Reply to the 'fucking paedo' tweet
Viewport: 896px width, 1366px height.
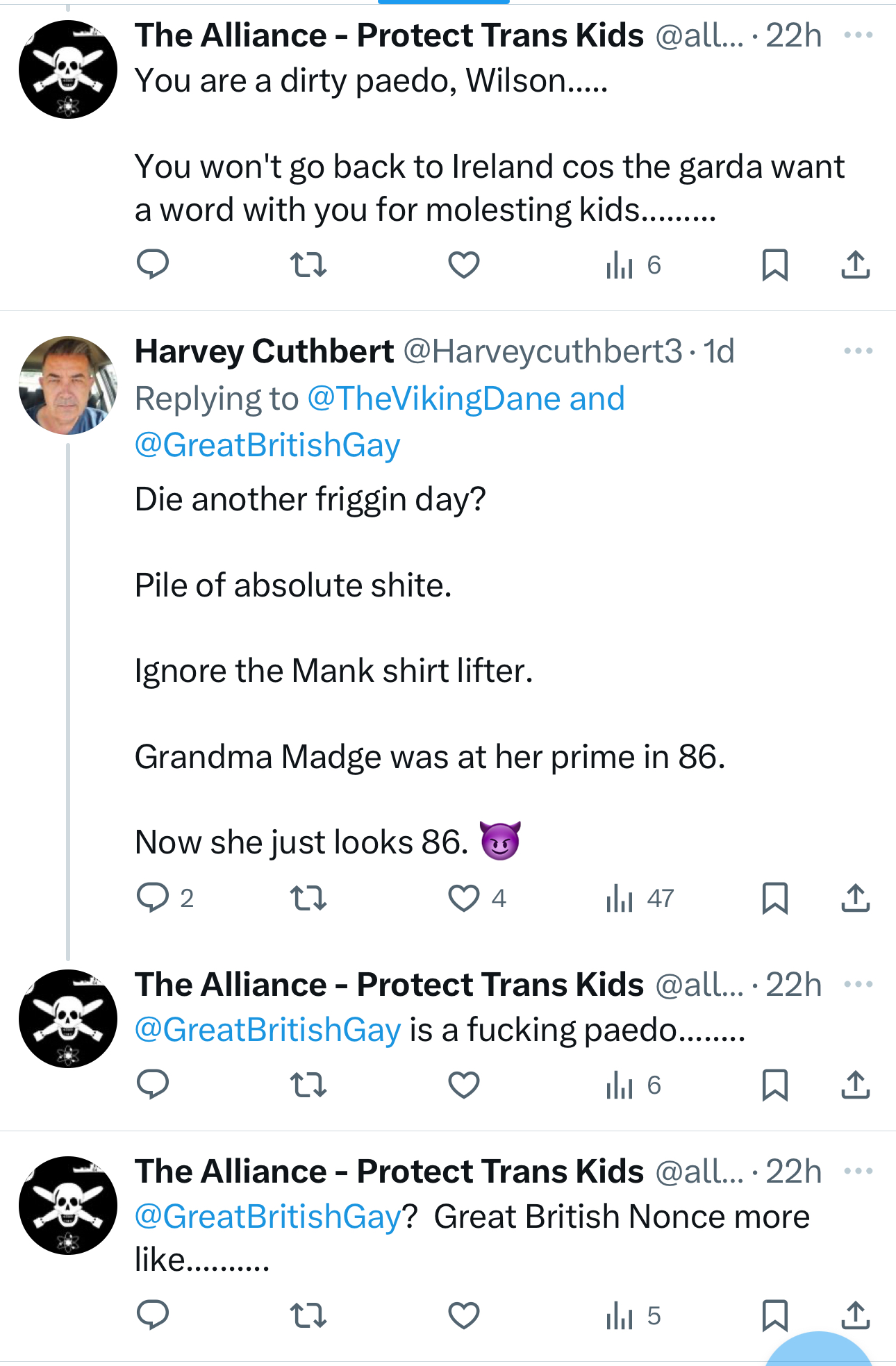pos(153,1084)
